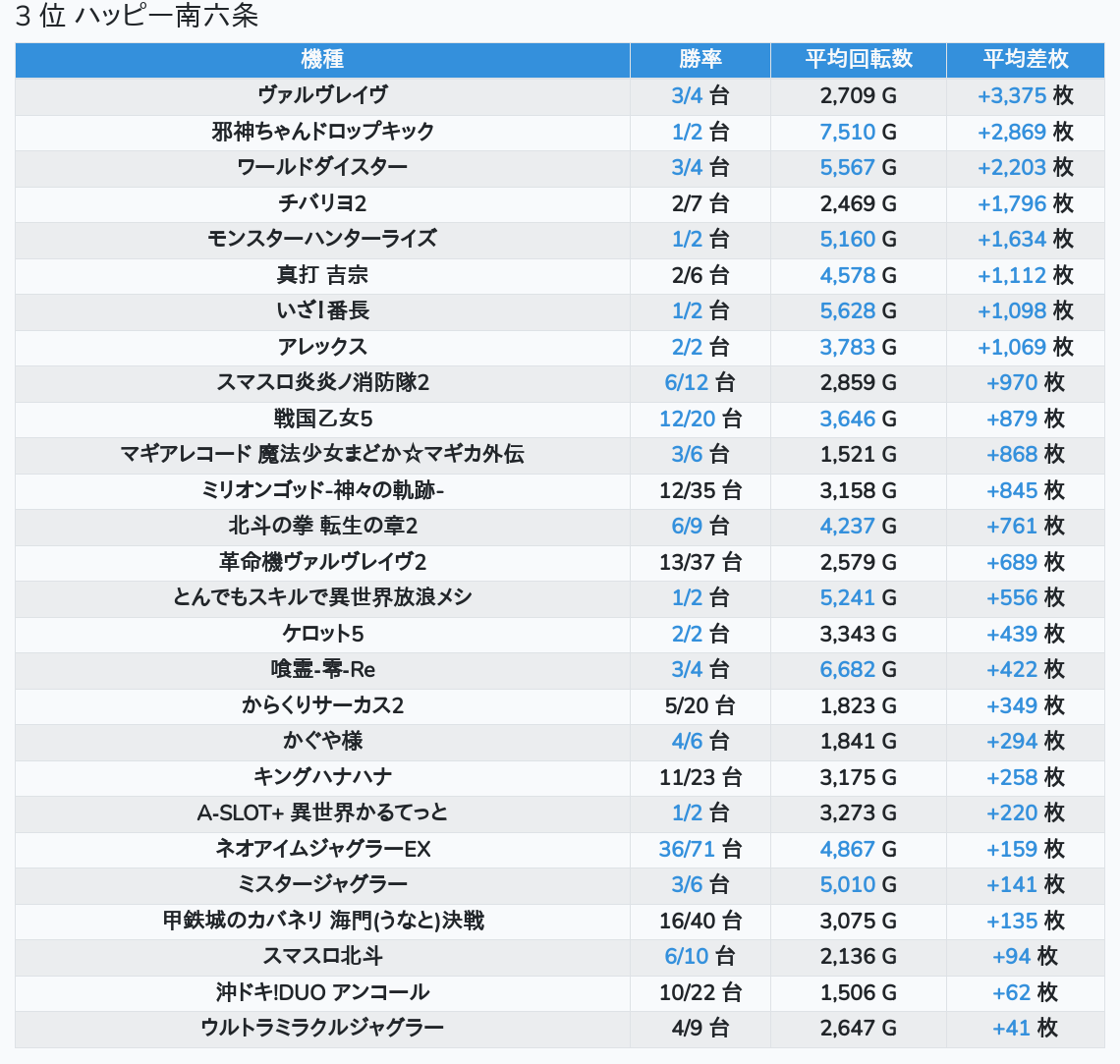Click the 1,521 G spins cell
This screenshot has height=1064, width=1120.
(859, 454)
